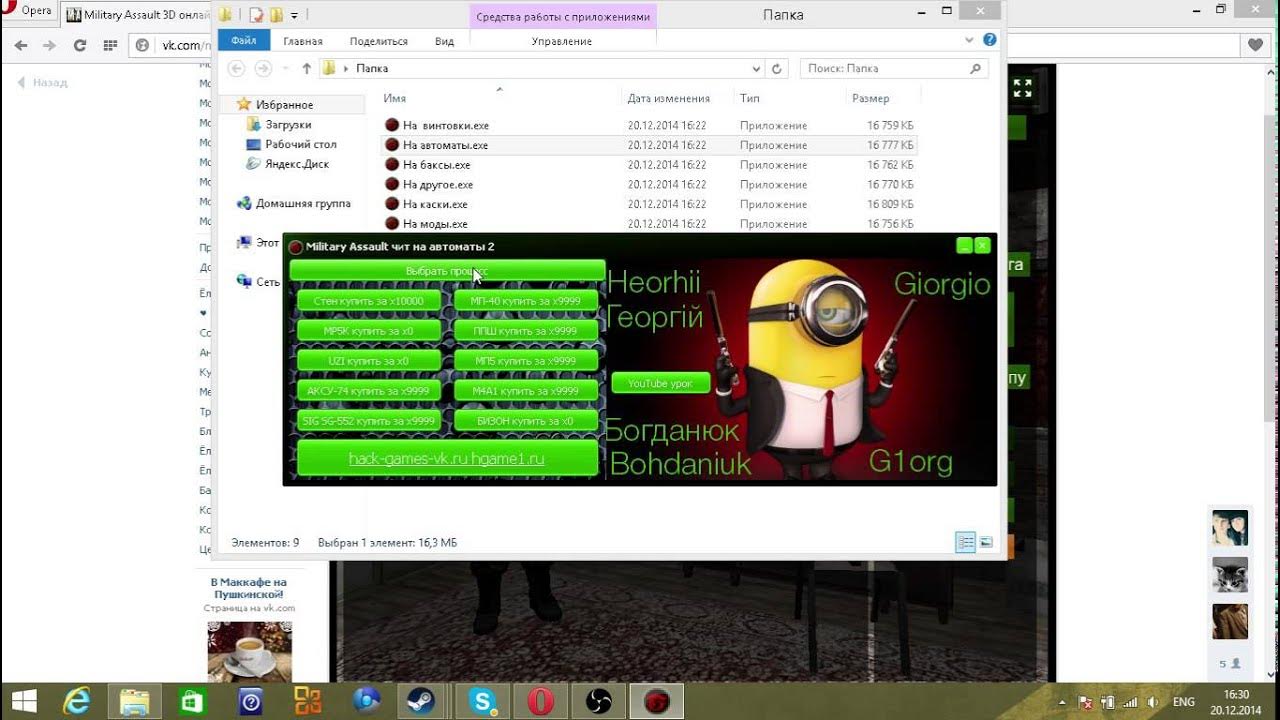Click АКСУ-74 купить за x9999 button
The height and width of the screenshot is (720, 1280).
(x=369, y=391)
